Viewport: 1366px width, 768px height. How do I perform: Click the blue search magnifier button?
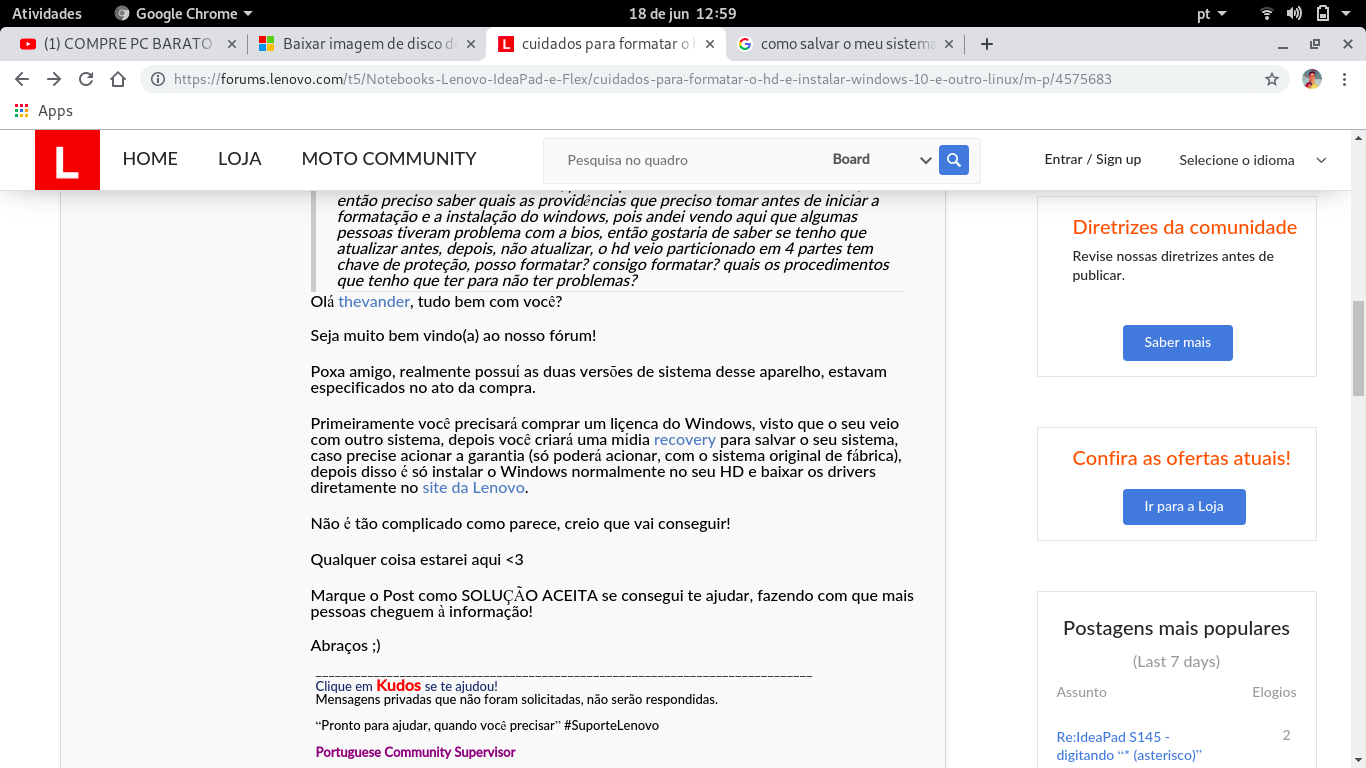click(954, 160)
